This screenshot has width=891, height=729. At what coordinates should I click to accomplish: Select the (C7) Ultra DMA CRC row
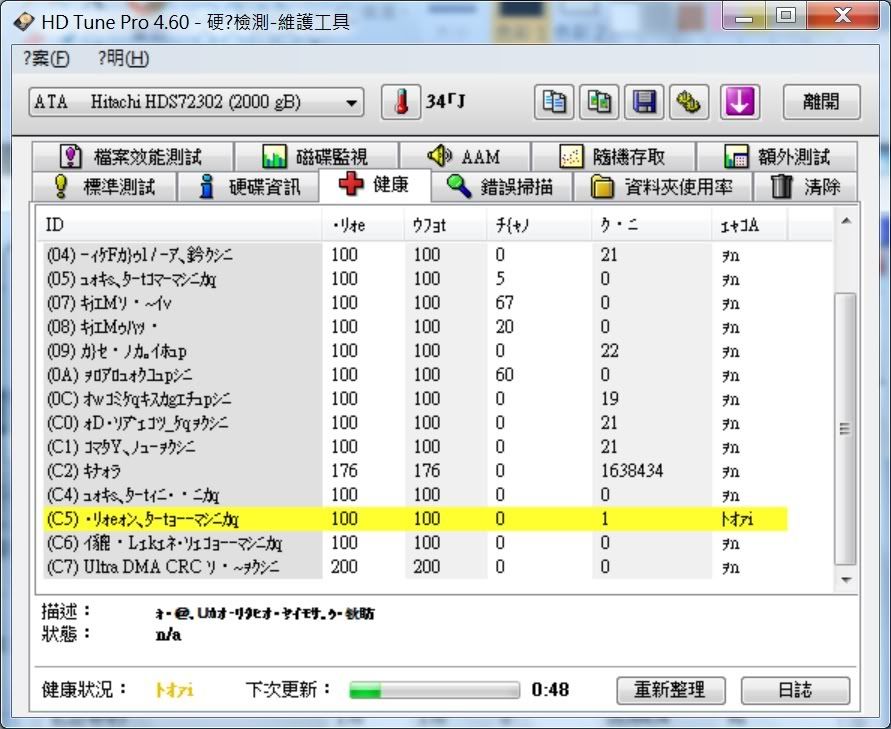415,567
